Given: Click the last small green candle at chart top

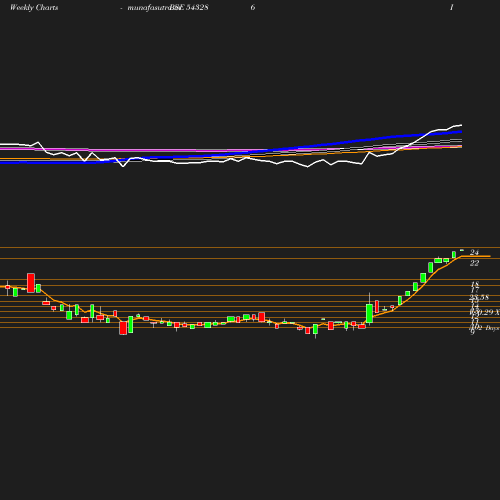Looking at the screenshot, I should pos(462,250).
